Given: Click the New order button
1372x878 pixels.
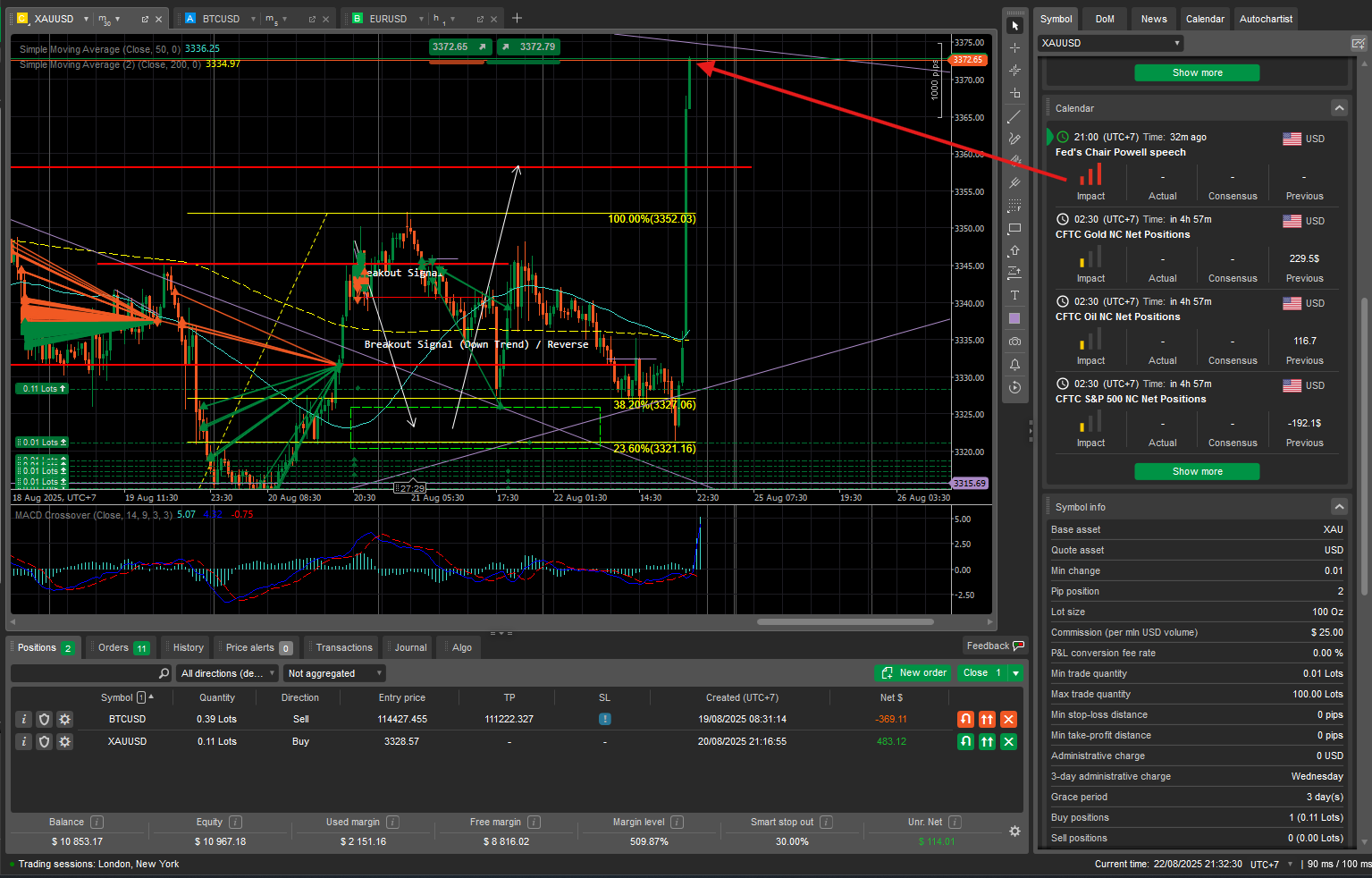Looking at the screenshot, I should pyautogui.click(x=914, y=673).
